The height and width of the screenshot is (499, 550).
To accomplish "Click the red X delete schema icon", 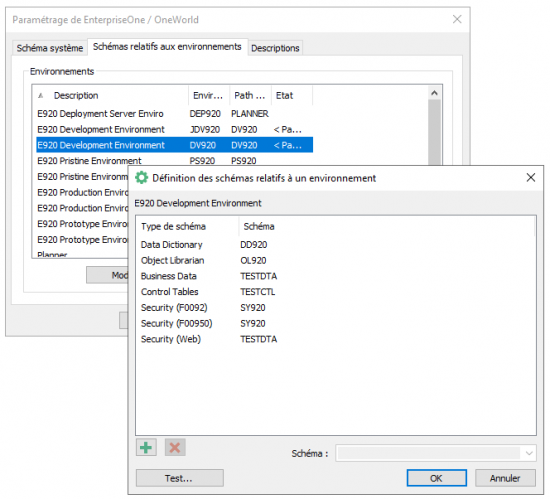I will (175, 447).
